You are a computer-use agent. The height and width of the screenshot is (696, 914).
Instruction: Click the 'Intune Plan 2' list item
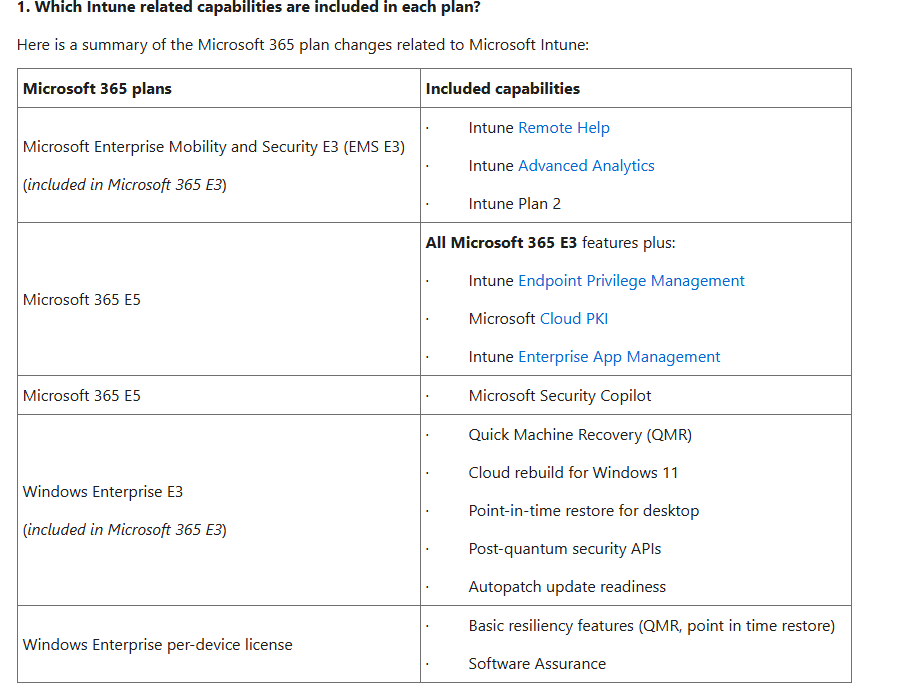[x=514, y=204]
